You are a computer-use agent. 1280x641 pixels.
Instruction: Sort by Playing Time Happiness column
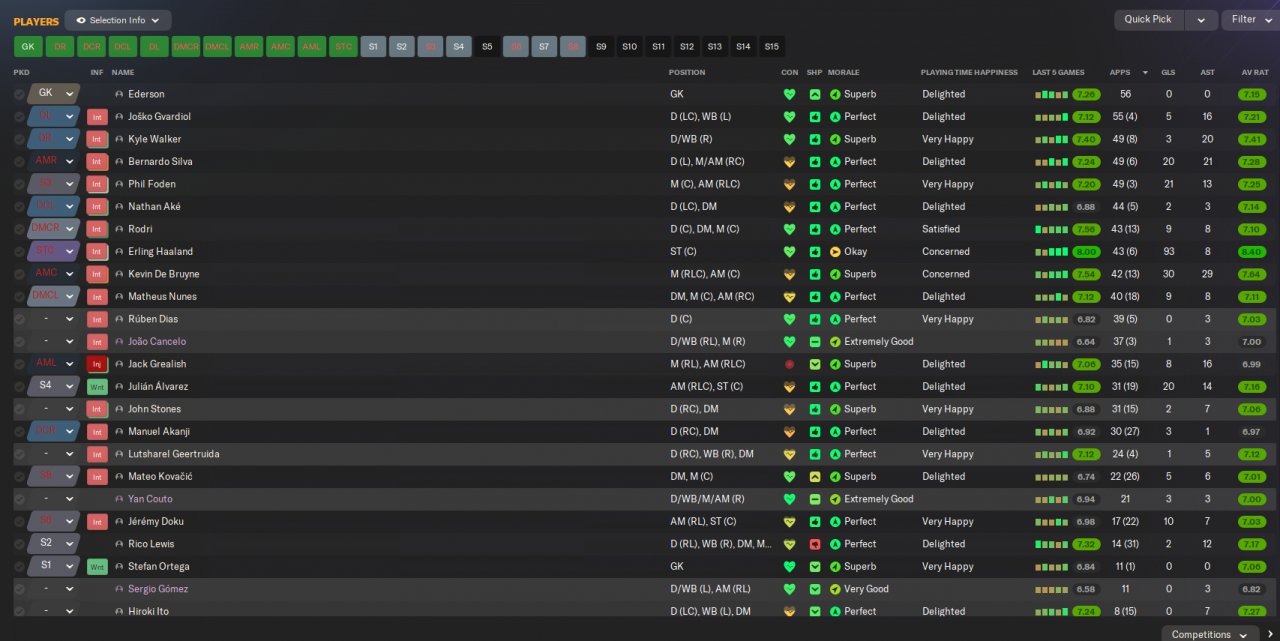click(969, 73)
